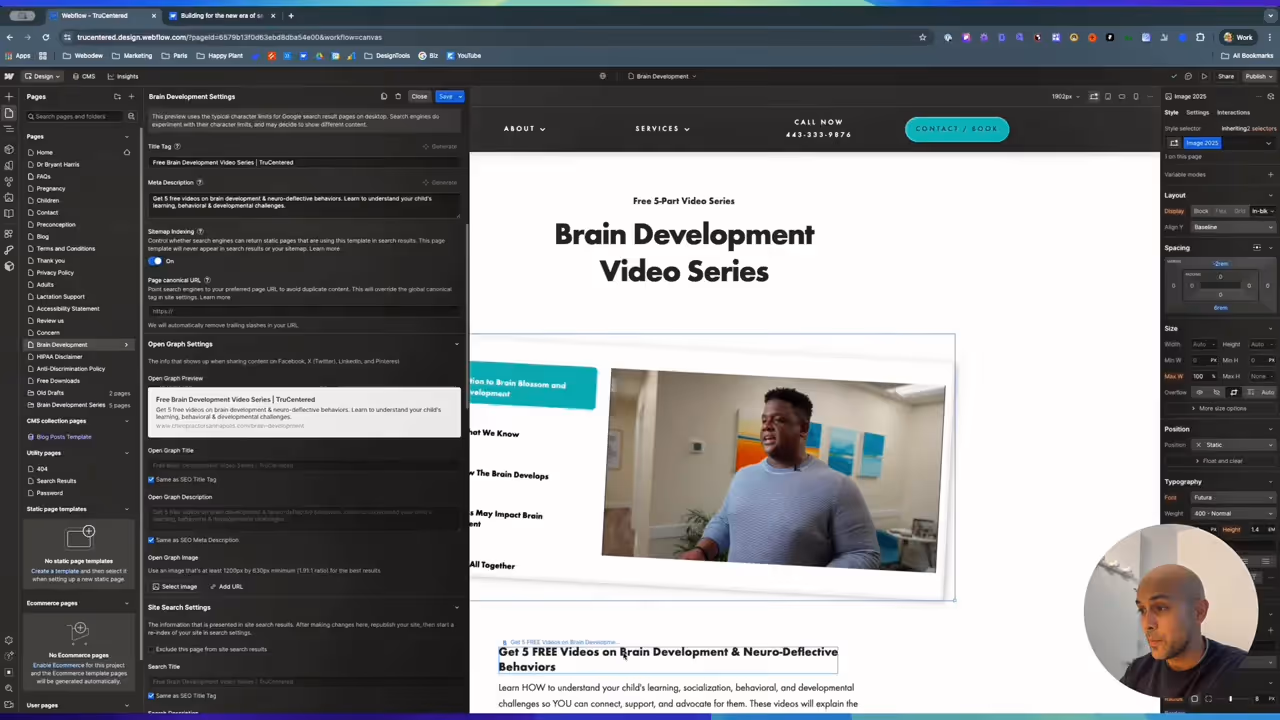Open the Brain Development Series folder
The image size is (1280, 720).
pyautogui.click(x=71, y=405)
